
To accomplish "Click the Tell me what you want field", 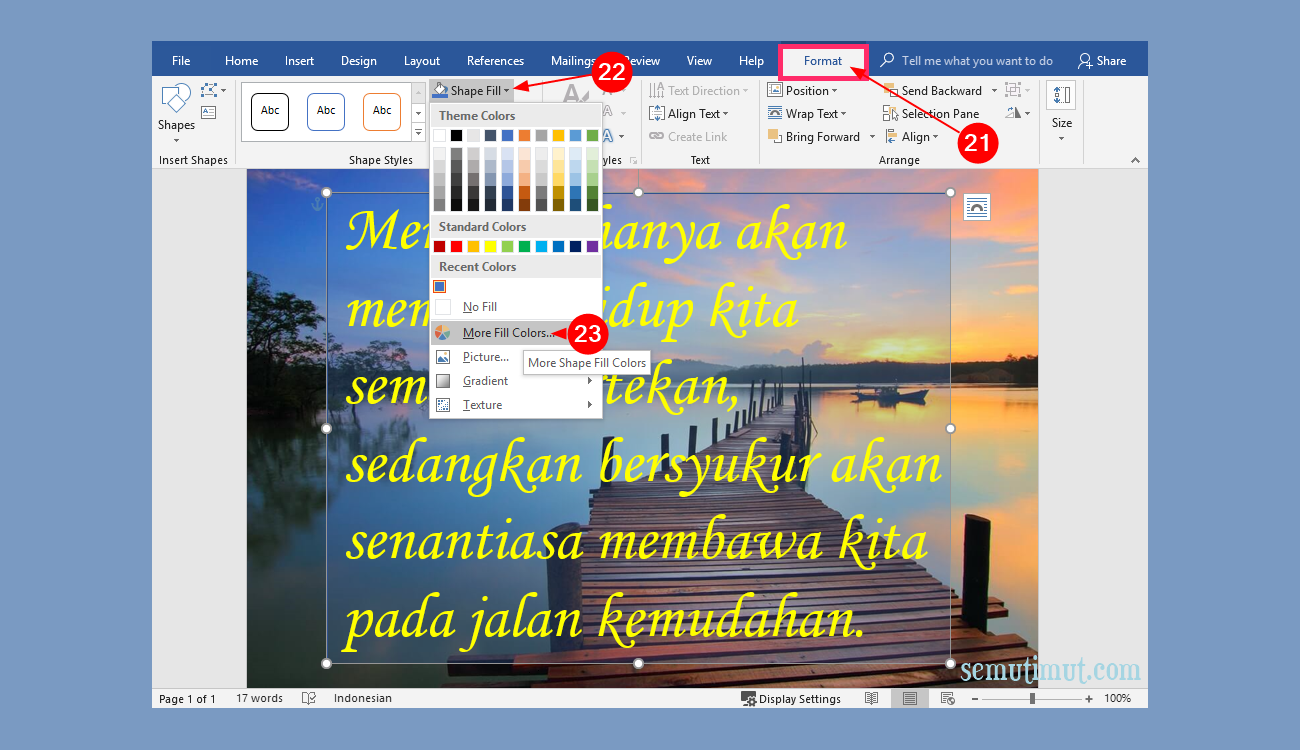I will point(977,61).
